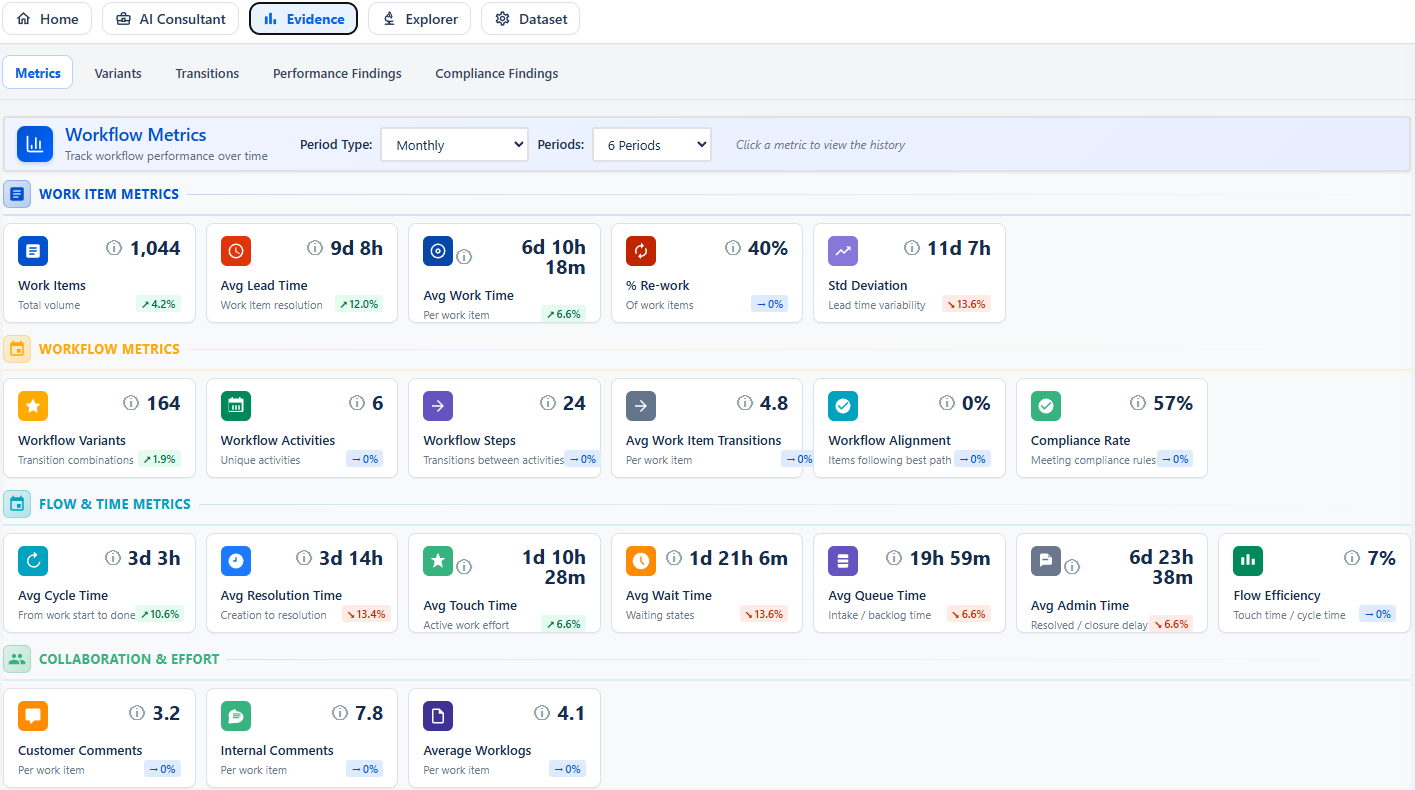This screenshot has width=1415, height=790.
Task: Select the Avg Lead Time clock icon
Action: pos(235,250)
